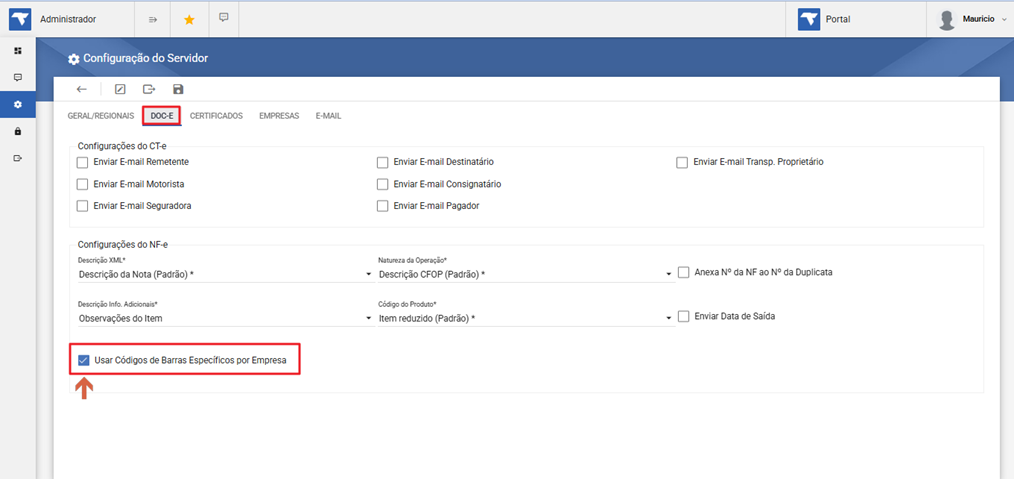Go back using the left arrow toolbar icon
The width and height of the screenshot is (1014, 479).
click(x=81, y=89)
